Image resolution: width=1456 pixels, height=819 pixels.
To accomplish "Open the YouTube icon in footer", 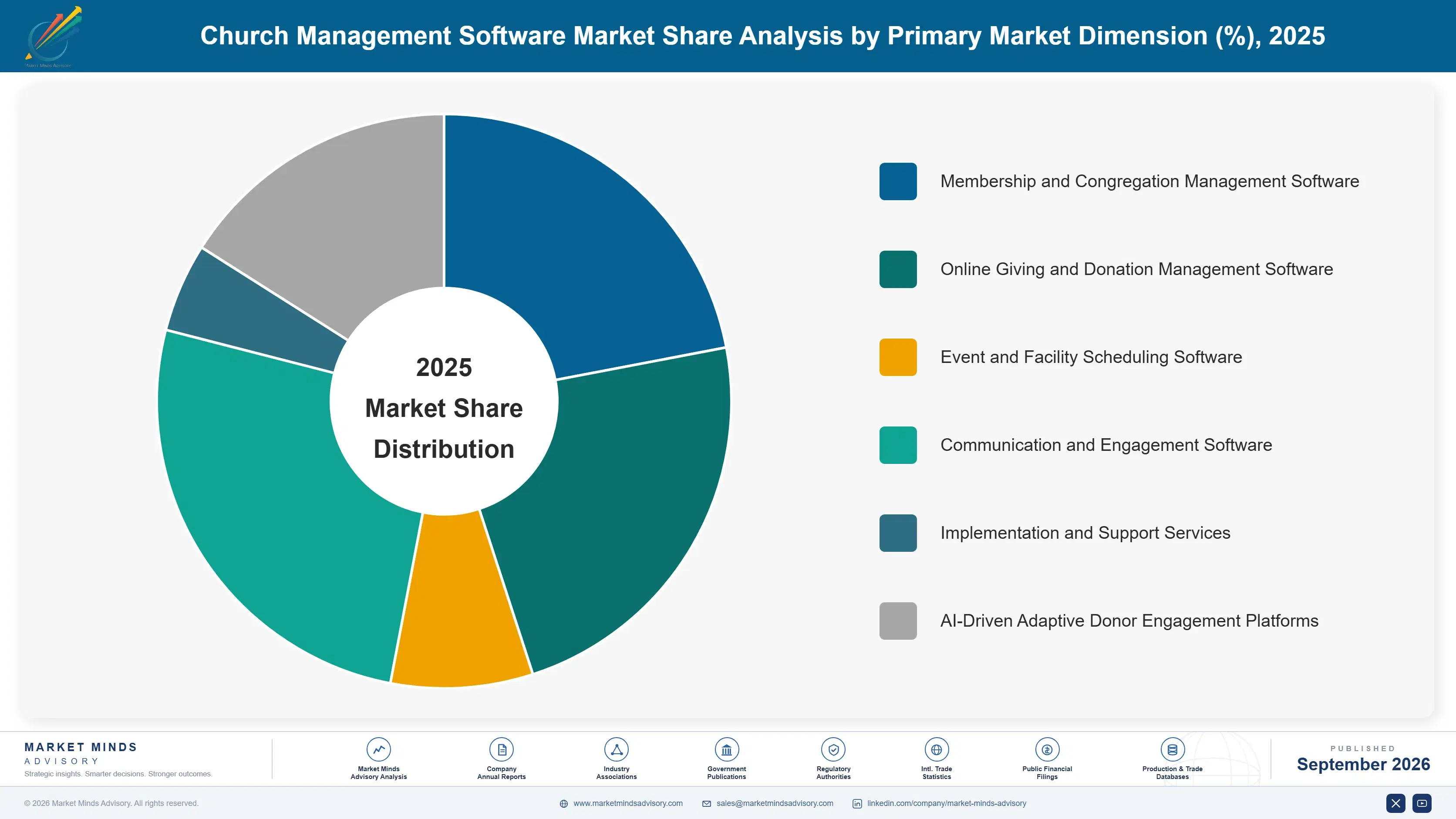I will [1422, 803].
